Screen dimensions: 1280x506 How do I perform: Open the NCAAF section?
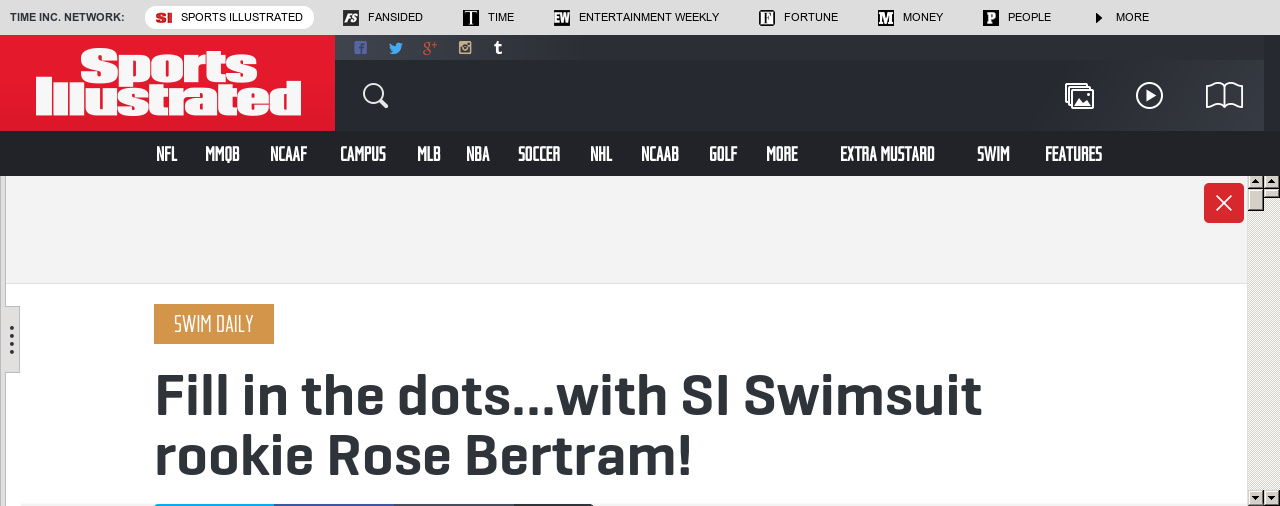[x=288, y=154]
